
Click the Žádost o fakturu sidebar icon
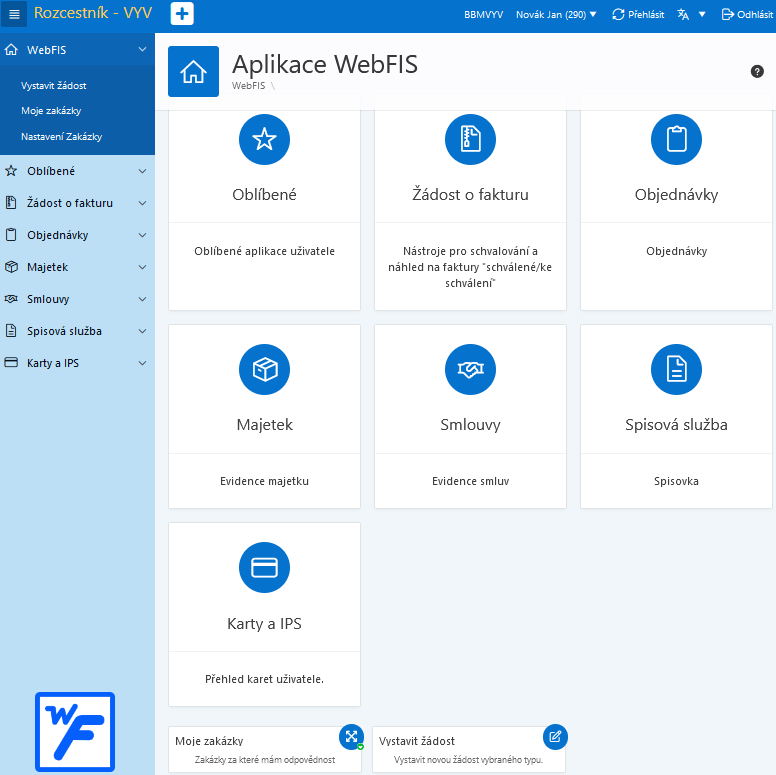(11, 202)
